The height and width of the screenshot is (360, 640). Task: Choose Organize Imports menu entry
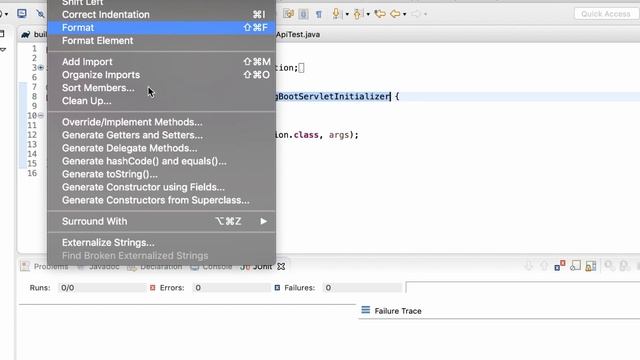161,75
